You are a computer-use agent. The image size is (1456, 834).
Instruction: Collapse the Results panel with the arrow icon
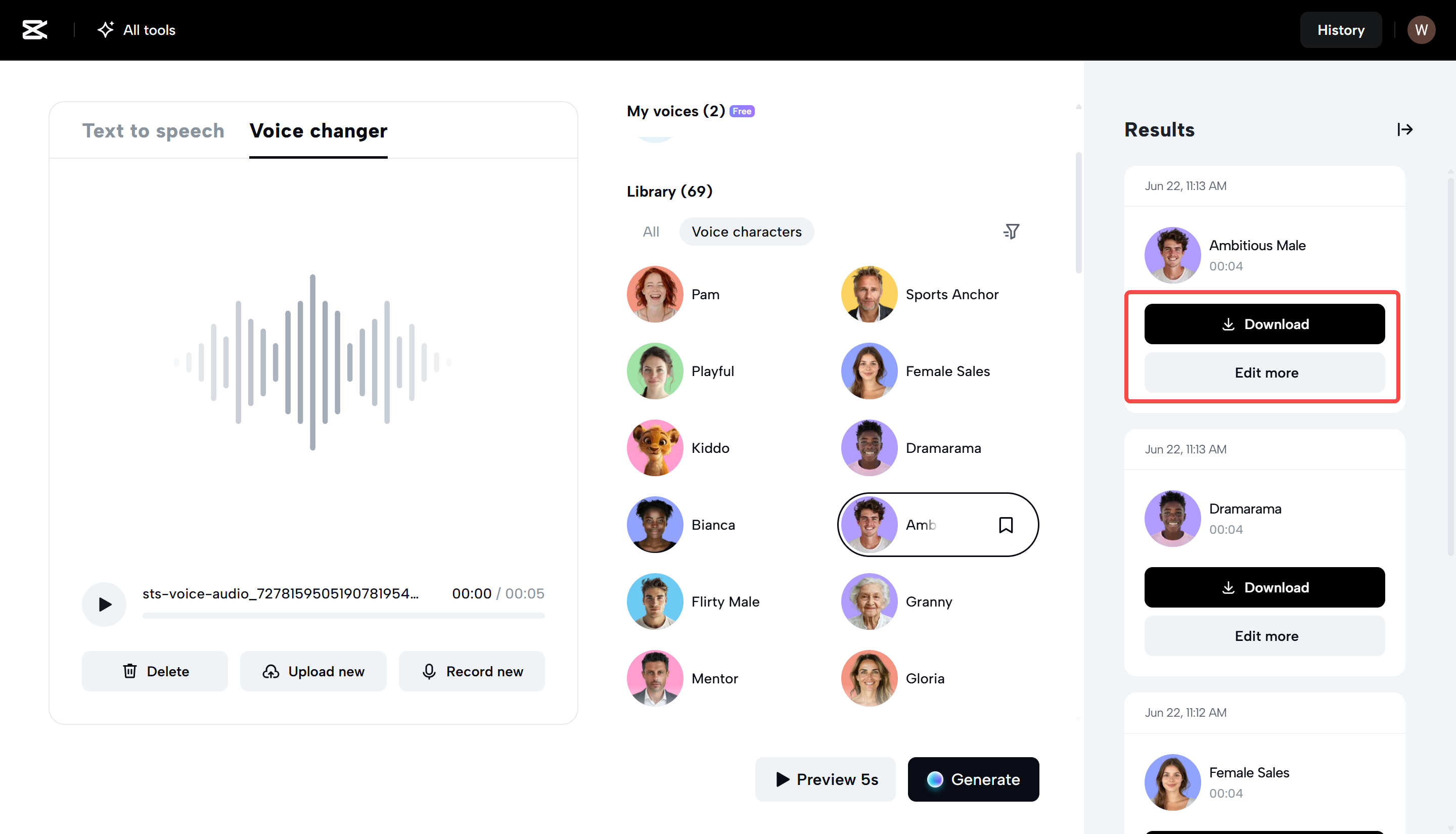click(1404, 129)
